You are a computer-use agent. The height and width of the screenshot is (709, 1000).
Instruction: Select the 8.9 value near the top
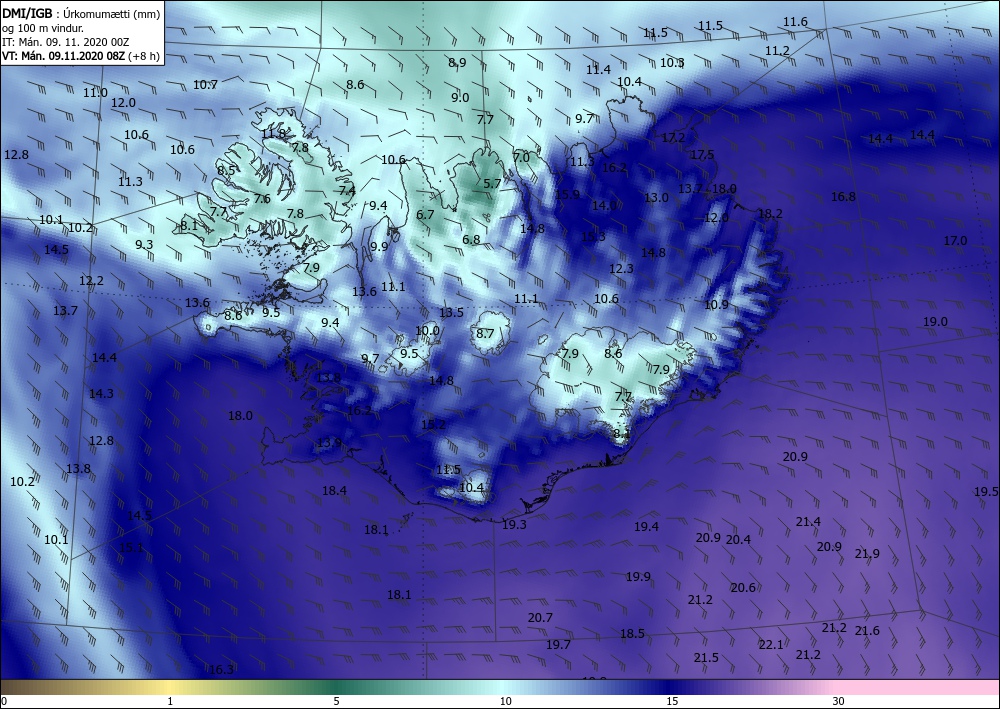pos(457,62)
